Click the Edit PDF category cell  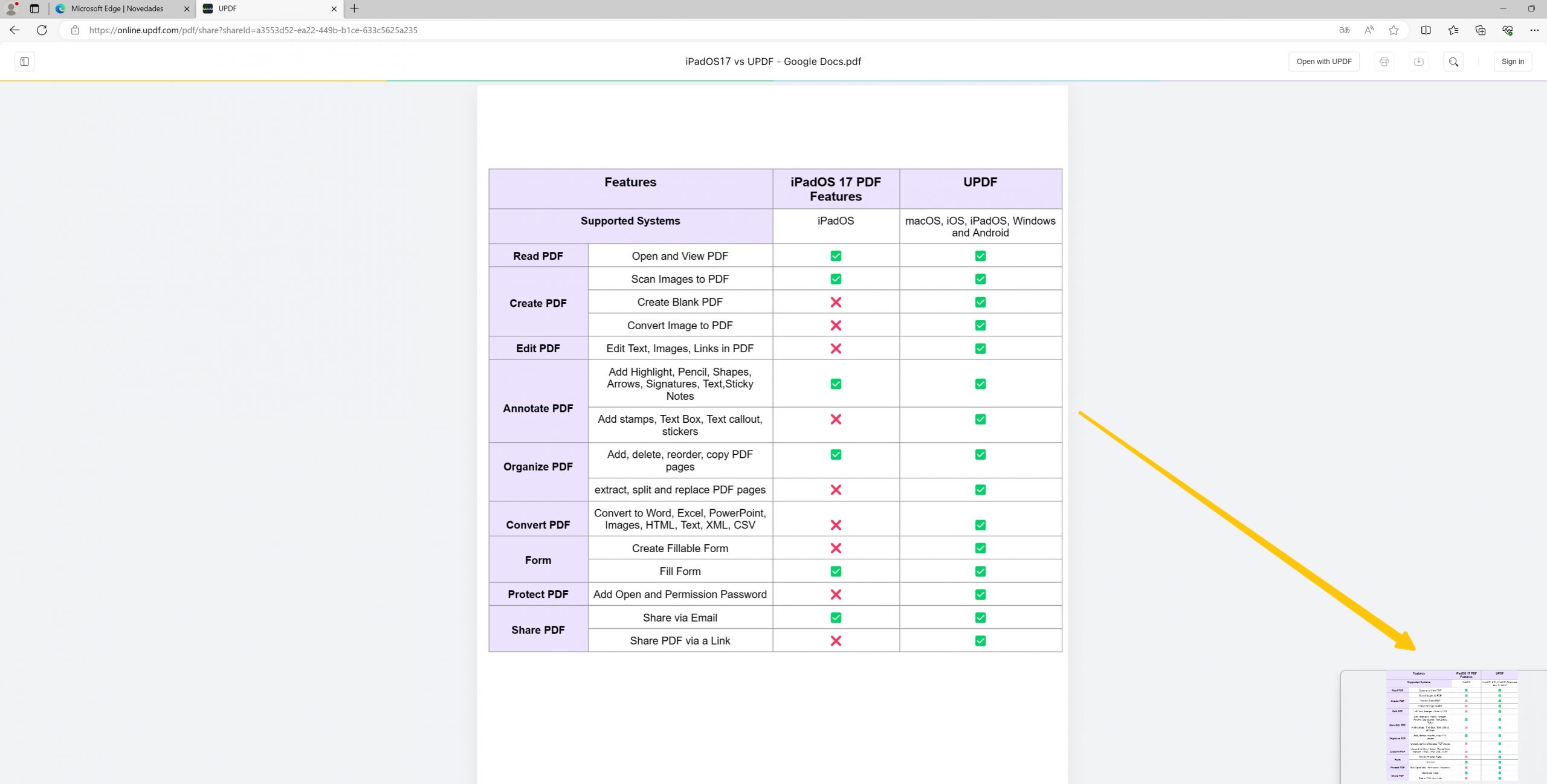point(538,349)
